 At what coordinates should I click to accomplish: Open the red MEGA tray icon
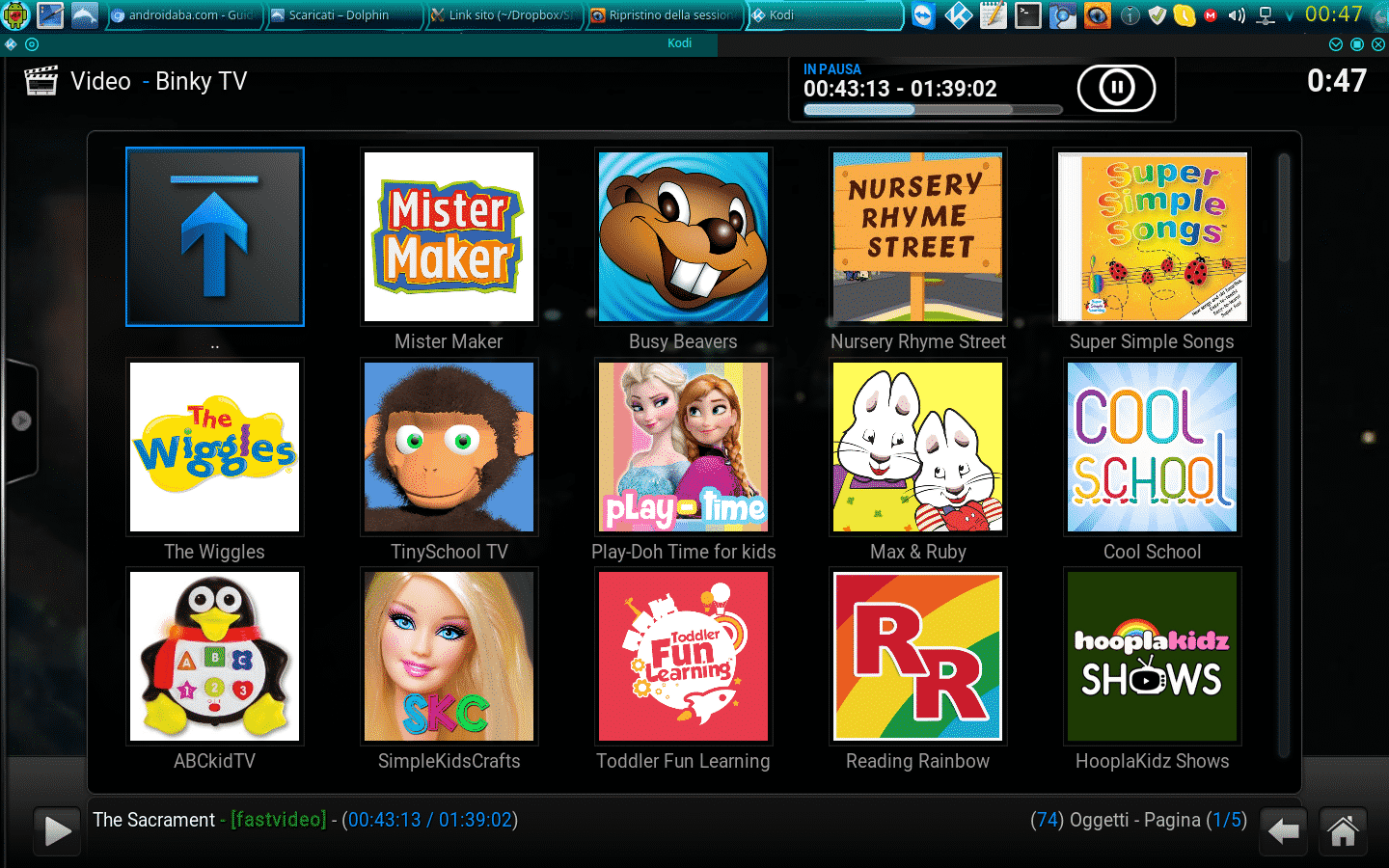point(1212,15)
